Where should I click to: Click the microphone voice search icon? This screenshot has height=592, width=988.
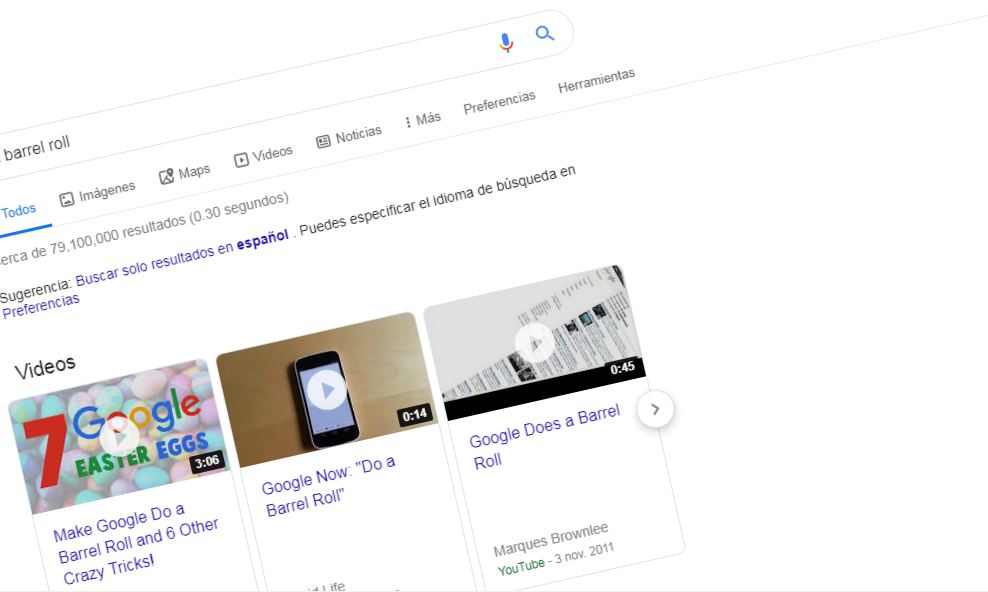click(505, 41)
